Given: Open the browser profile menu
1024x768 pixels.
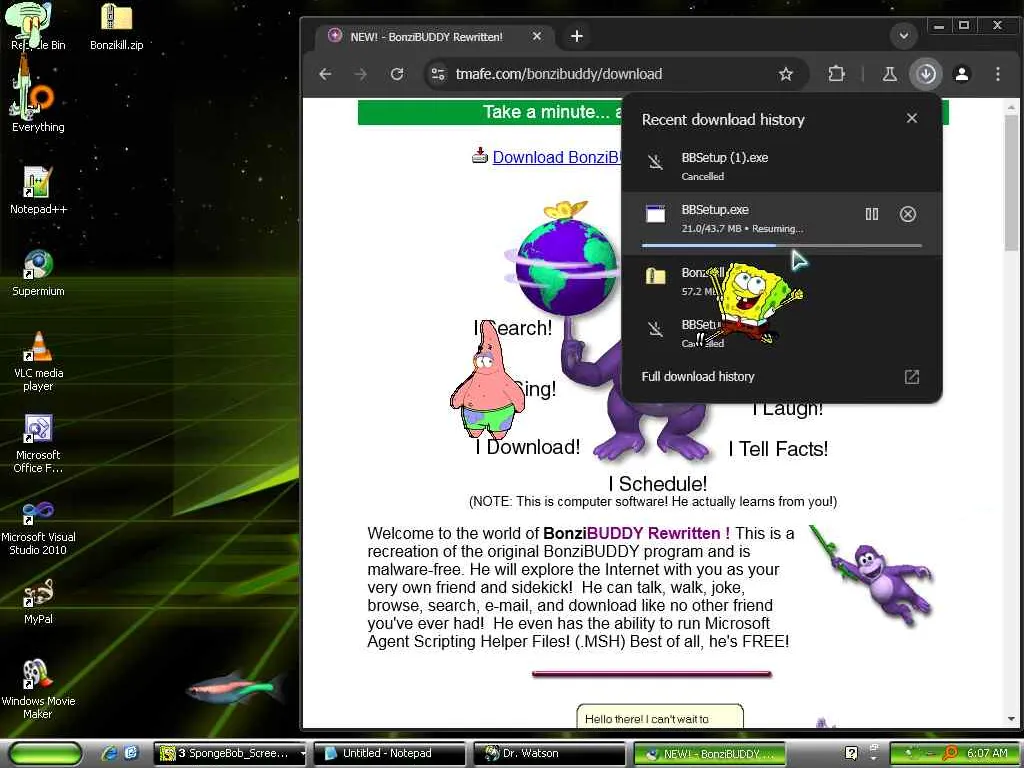Looking at the screenshot, I should point(962,74).
